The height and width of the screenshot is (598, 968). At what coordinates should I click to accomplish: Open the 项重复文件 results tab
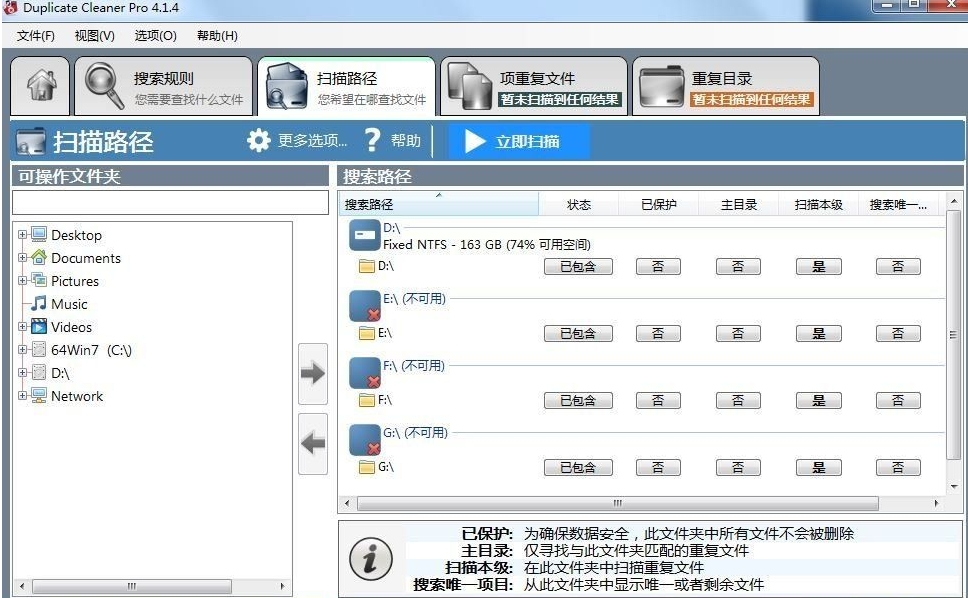[533, 86]
